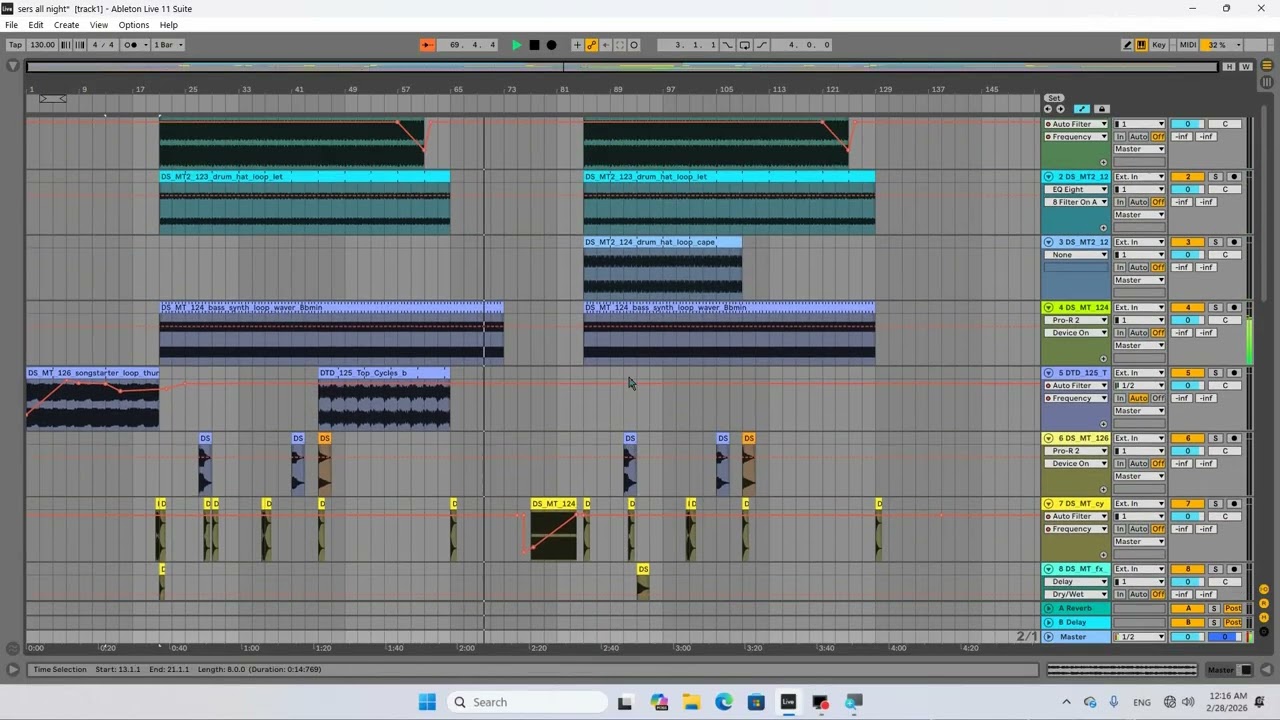Viewport: 1280px width, 720px height.
Task: Click the Set locator button
Action: tap(1054, 98)
